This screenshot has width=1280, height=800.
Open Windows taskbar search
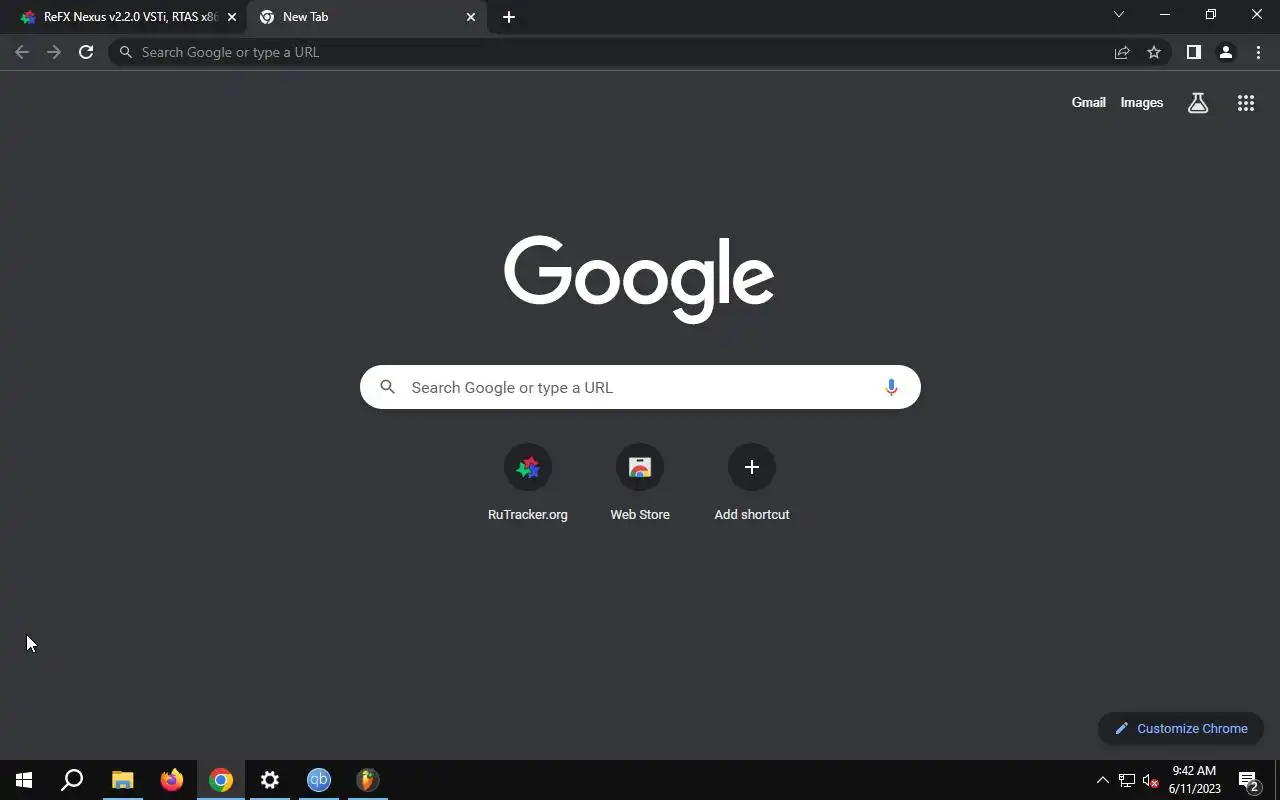click(x=72, y=780)
